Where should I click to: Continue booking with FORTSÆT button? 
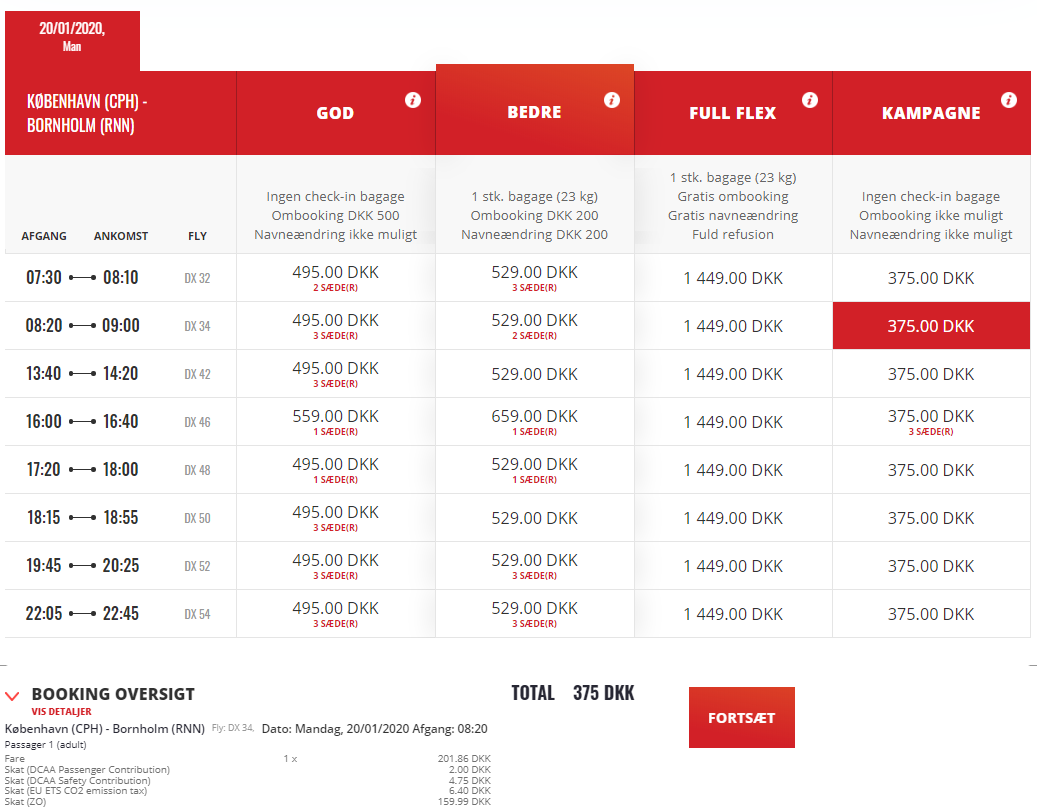tap(741, 718)
